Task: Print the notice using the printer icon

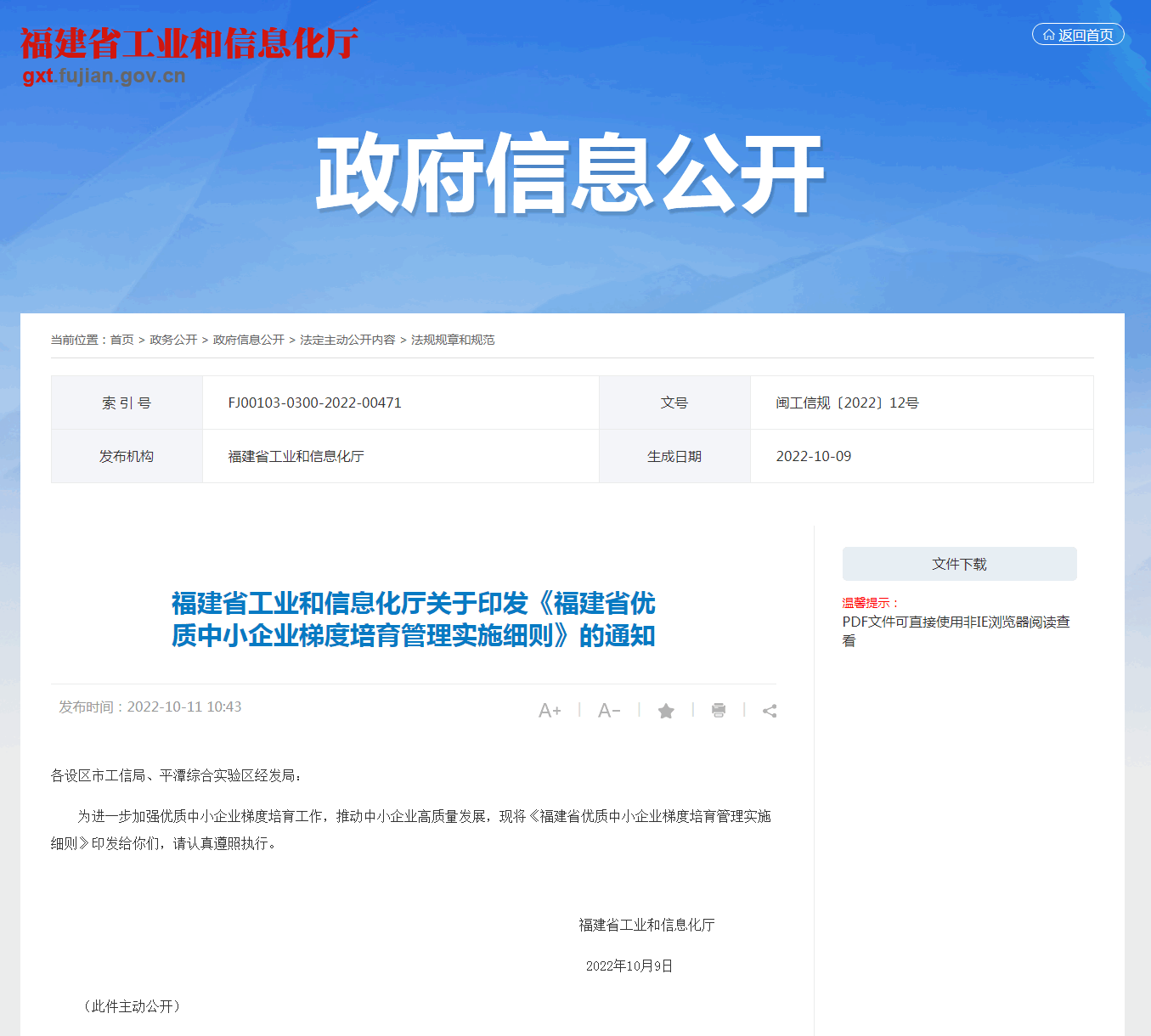Action: (719, 710)
